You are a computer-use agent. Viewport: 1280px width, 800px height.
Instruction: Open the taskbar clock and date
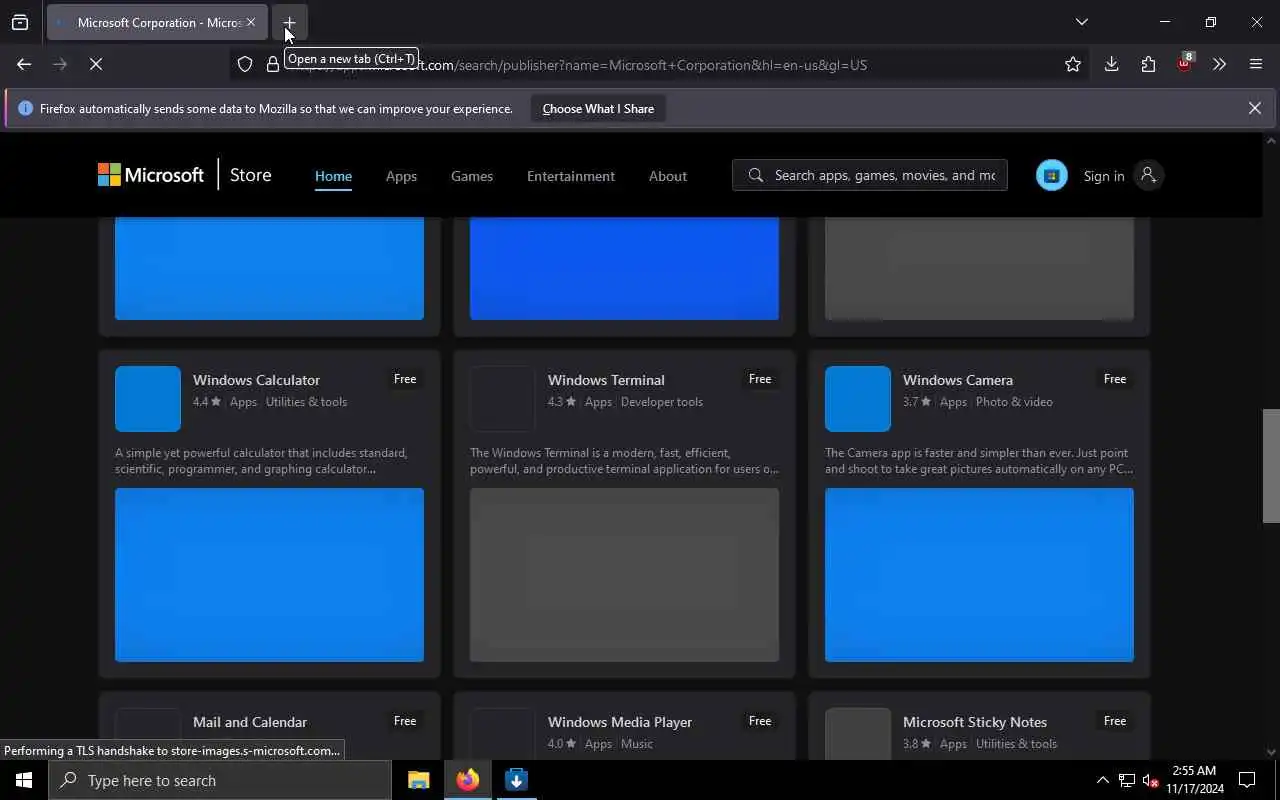[x=1194, y=780]
